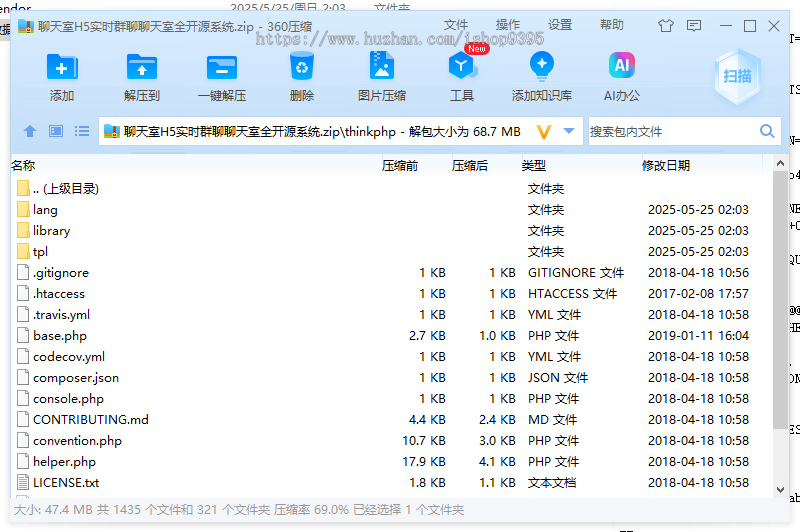Switch to the list view mode icon

(82, 132)
